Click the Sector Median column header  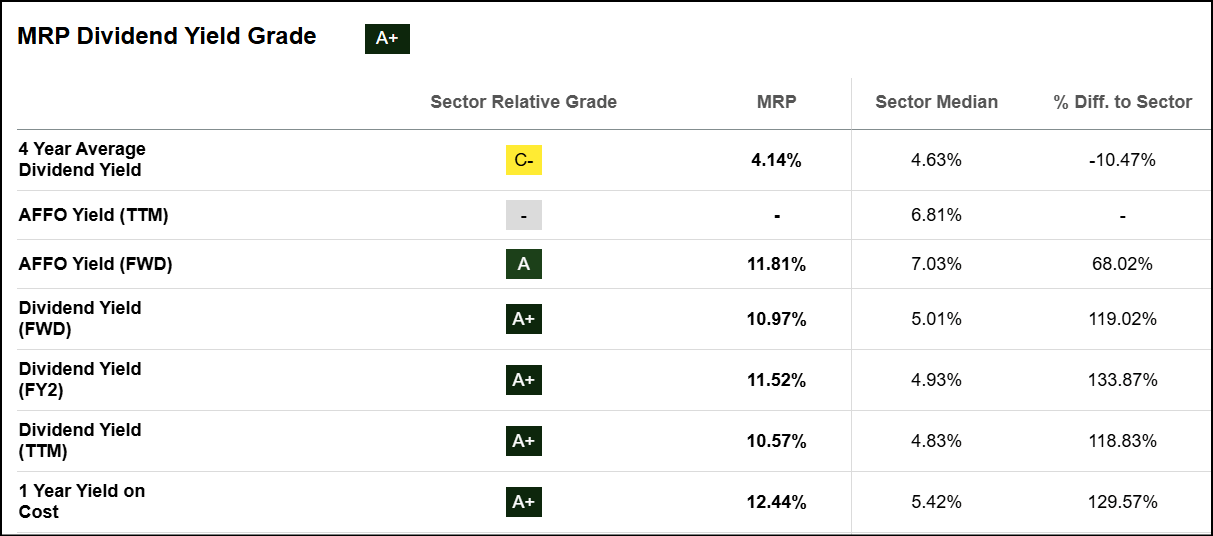(936, 102)
